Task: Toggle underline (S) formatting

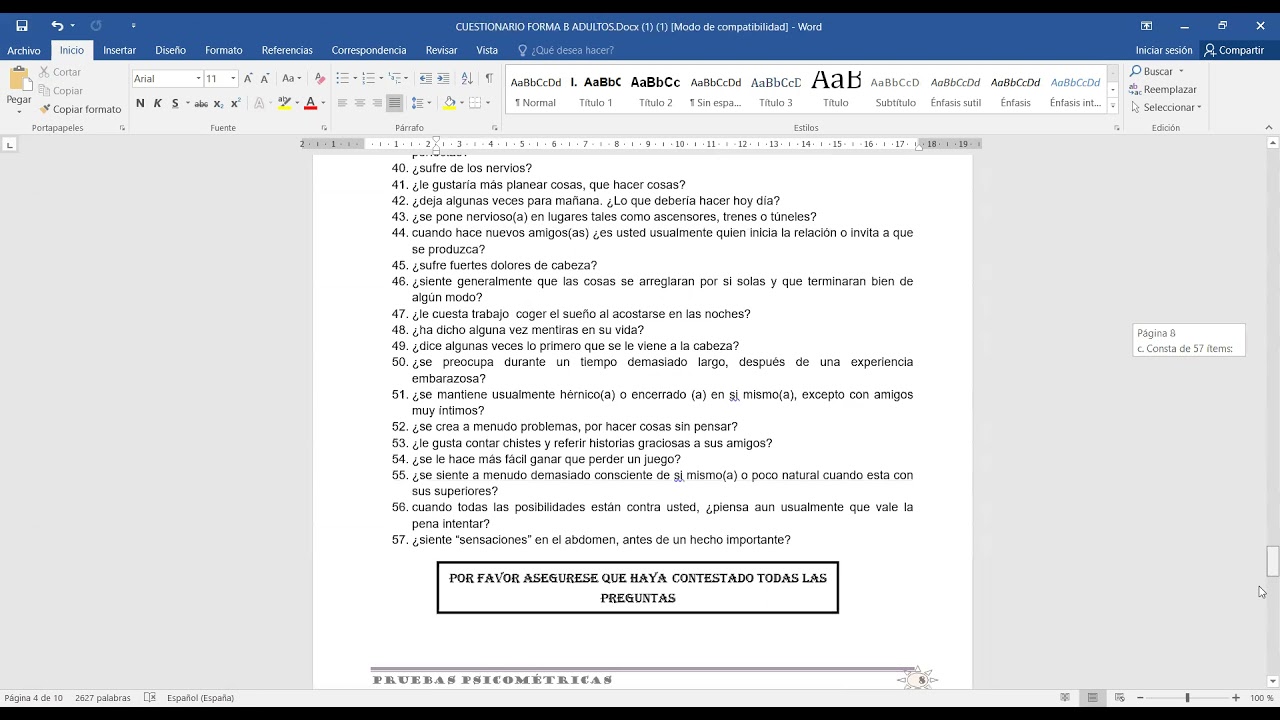Action: tap(175, 103)
